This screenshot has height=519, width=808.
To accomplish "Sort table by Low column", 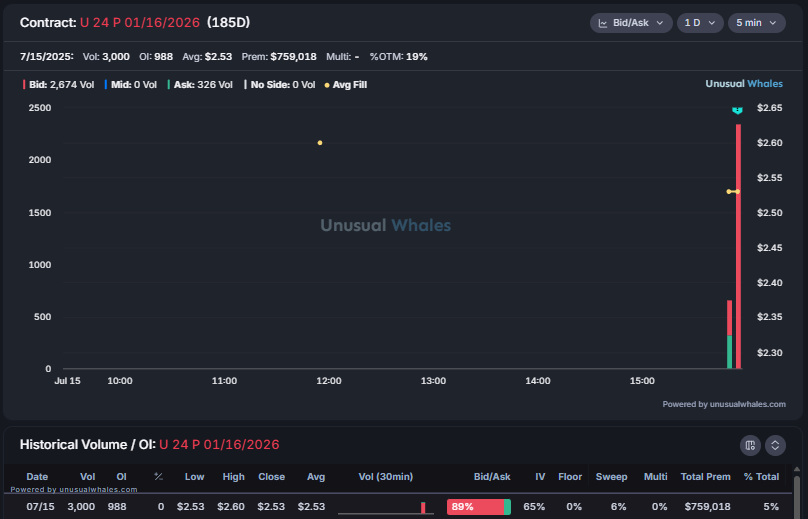I will [194, 477].
